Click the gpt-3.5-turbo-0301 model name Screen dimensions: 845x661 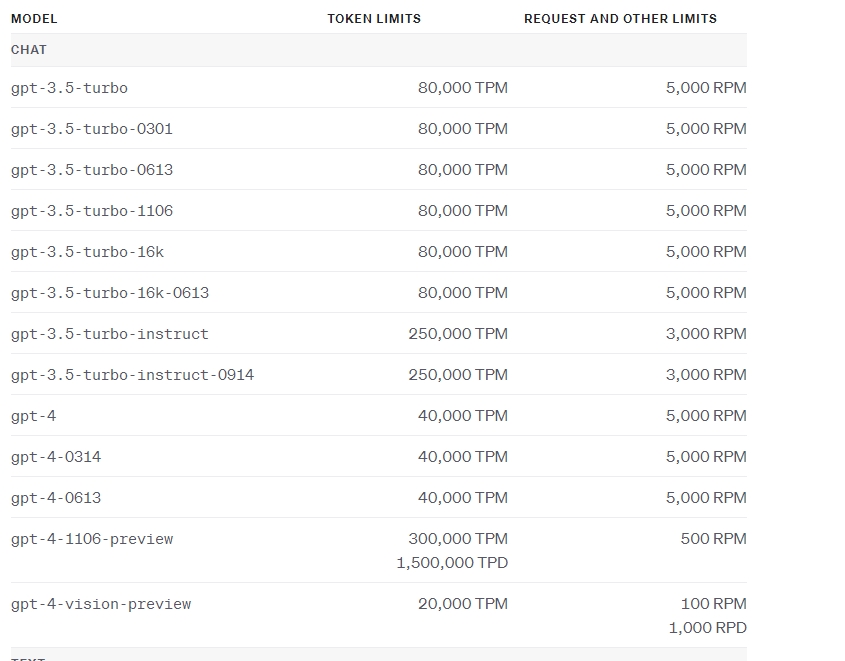coord(92,129)
